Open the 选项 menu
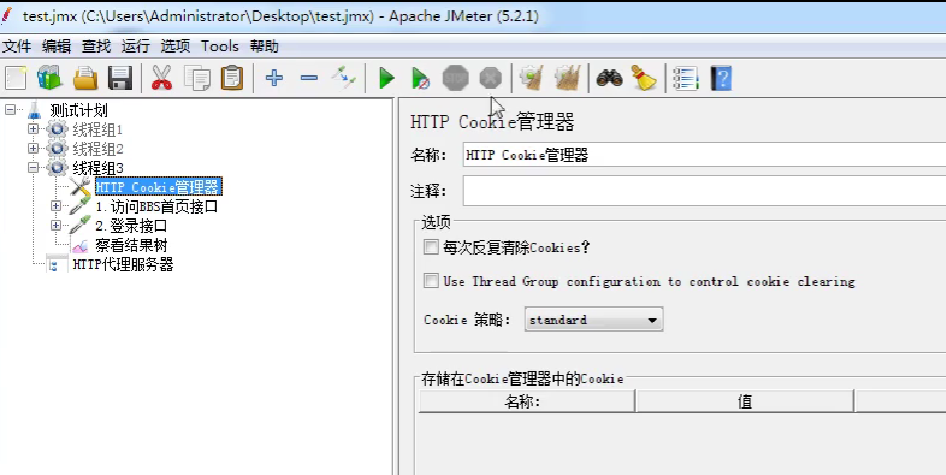This screenshot has width=946, height=475. pos(175,46)
